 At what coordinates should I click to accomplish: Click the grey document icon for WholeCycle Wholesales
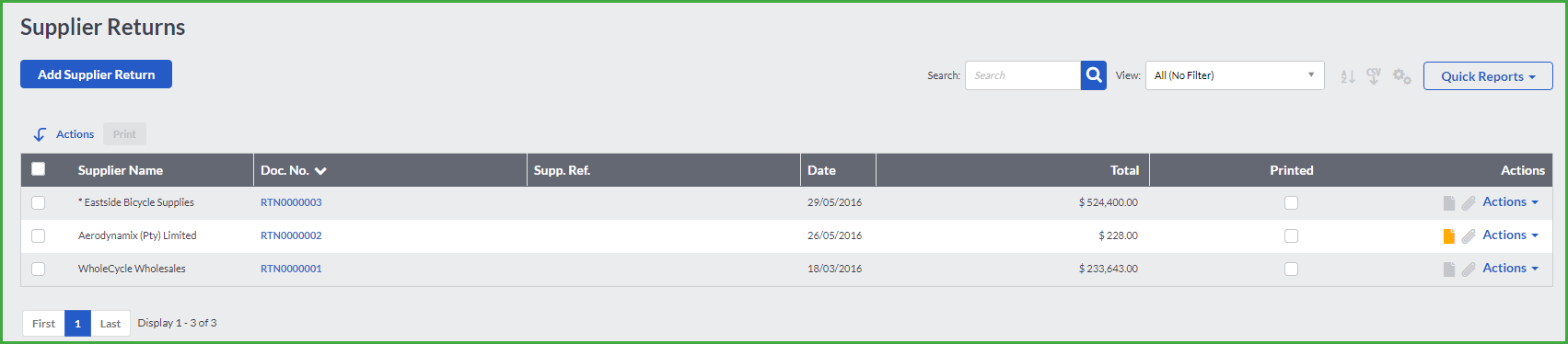tap(1449, 269)
